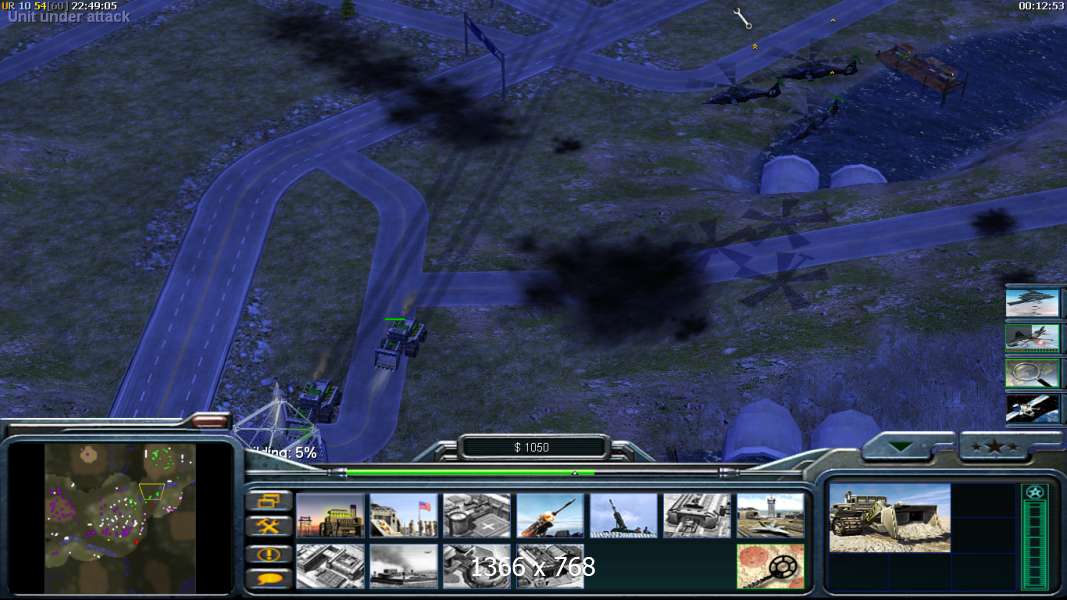Activate the mine detector clear mines ability
1067x600 pixels.
770,566
